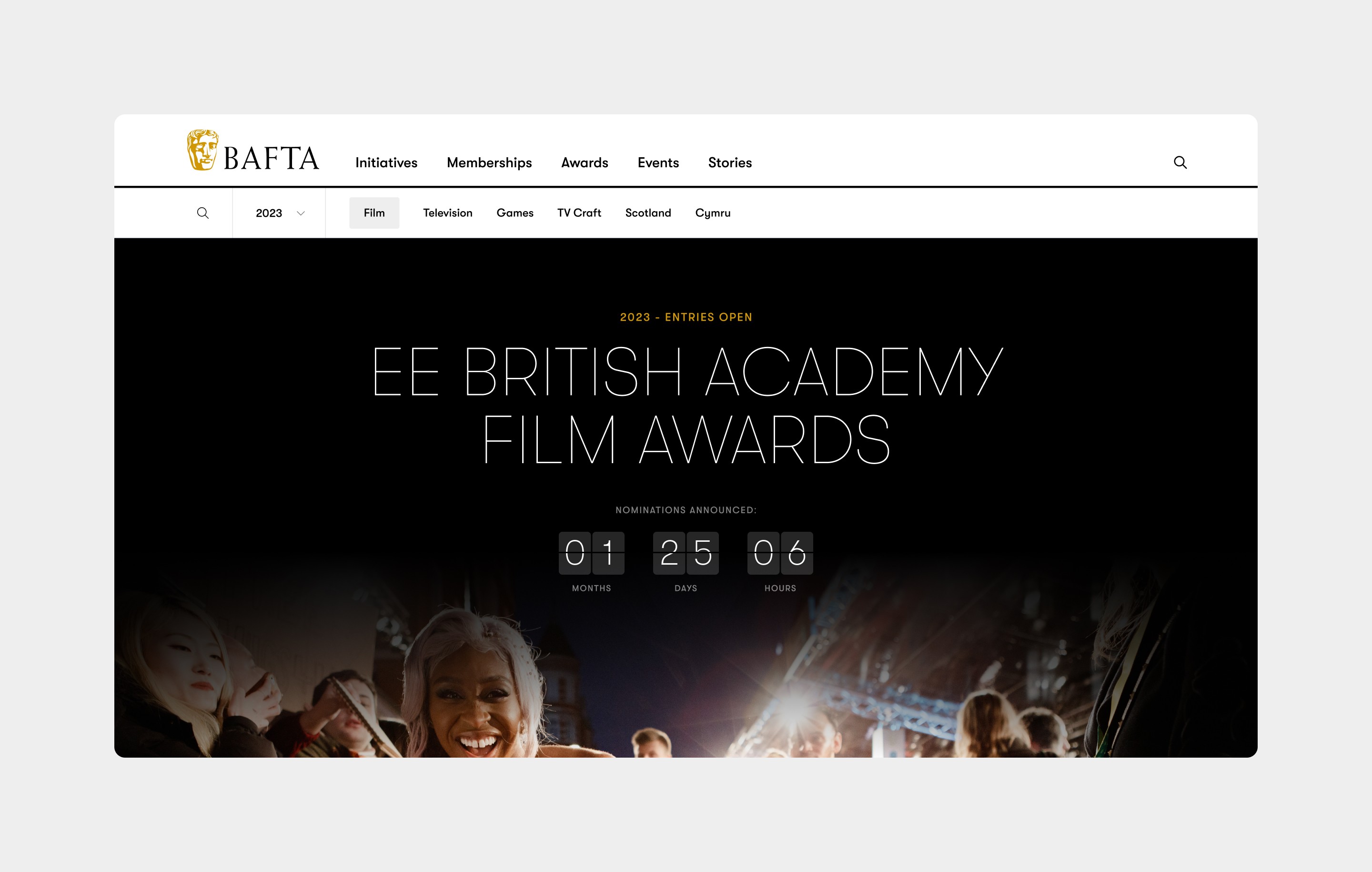Switch to the Games tab
This screenshot has width=1372, height=872.
pos(514,213)
